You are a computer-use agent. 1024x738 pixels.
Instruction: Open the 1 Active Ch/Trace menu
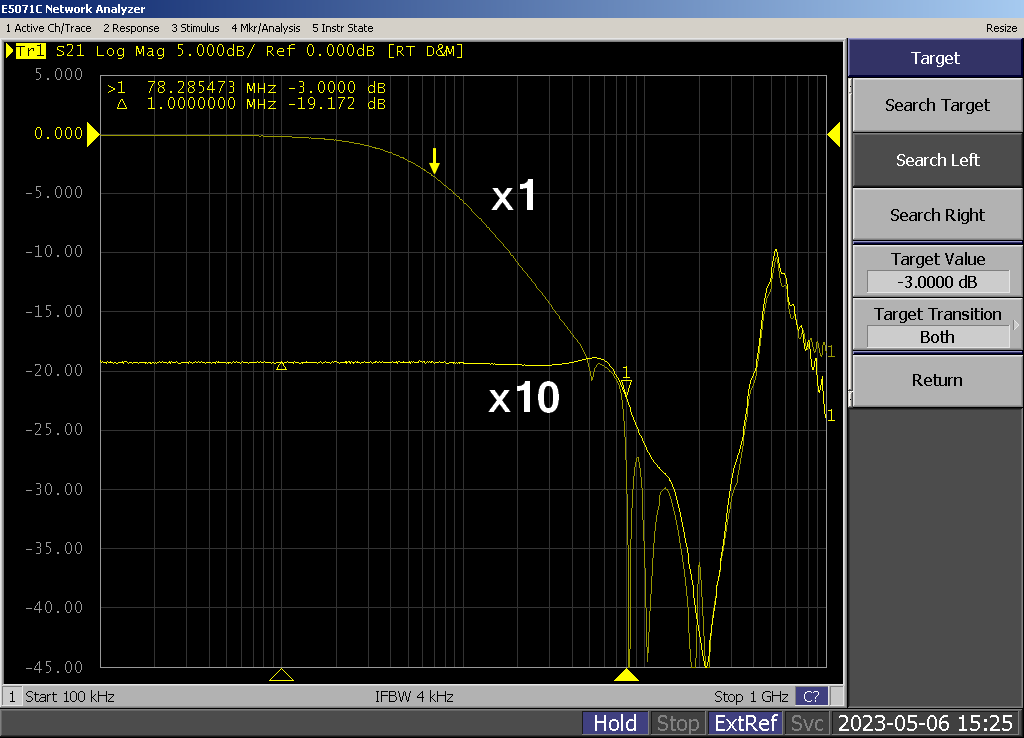[49, 28]
